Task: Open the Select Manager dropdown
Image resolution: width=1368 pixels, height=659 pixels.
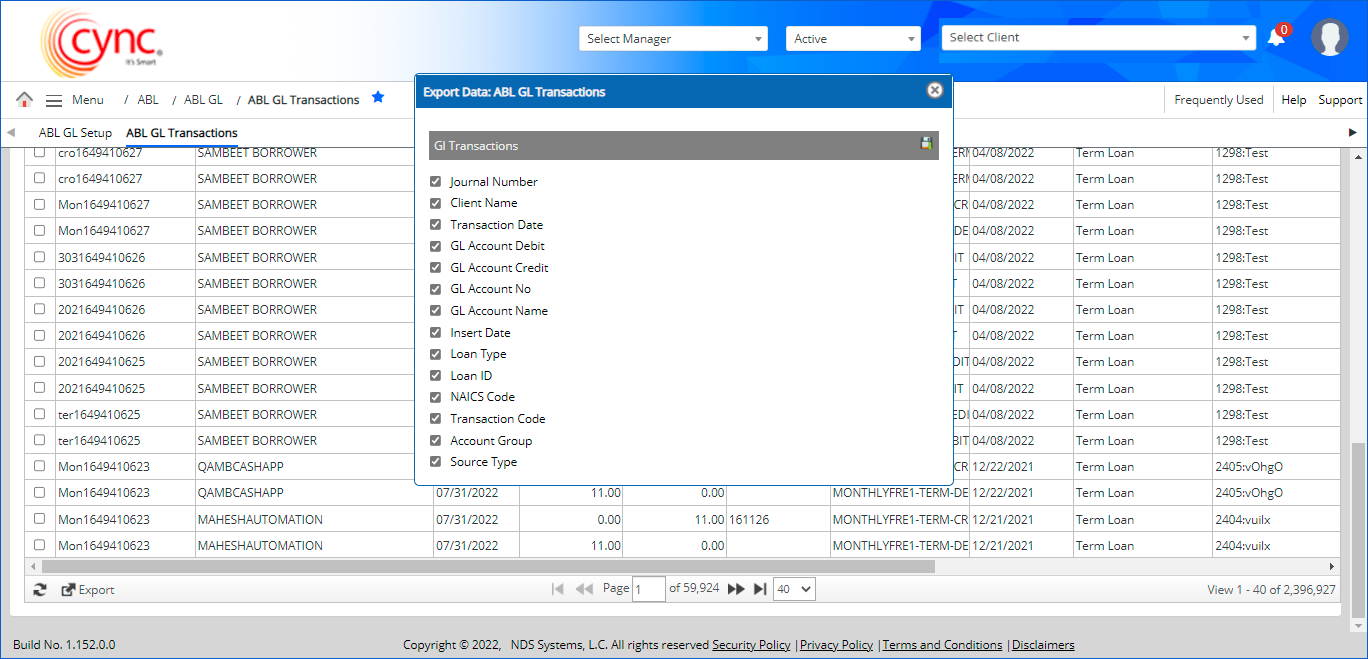Action: coord(673,39)
